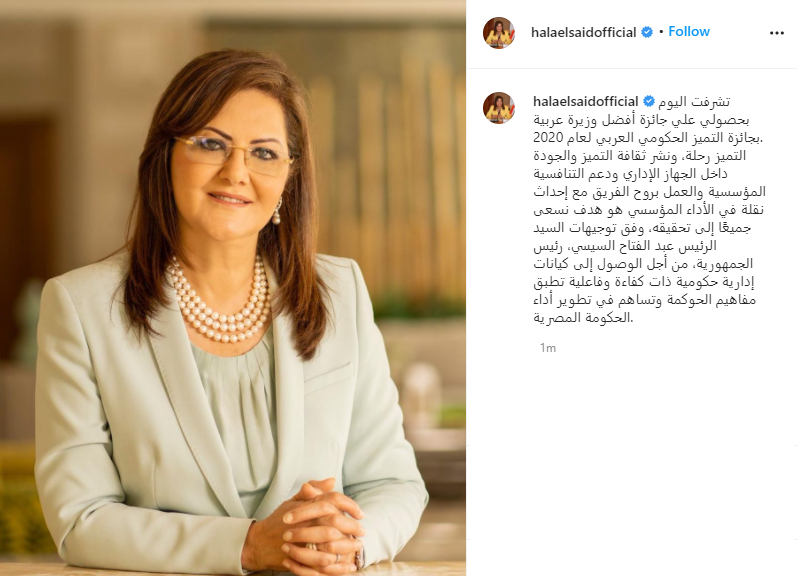
Task: Click the 1m post timestamp
Action: [x=547, y=348]
